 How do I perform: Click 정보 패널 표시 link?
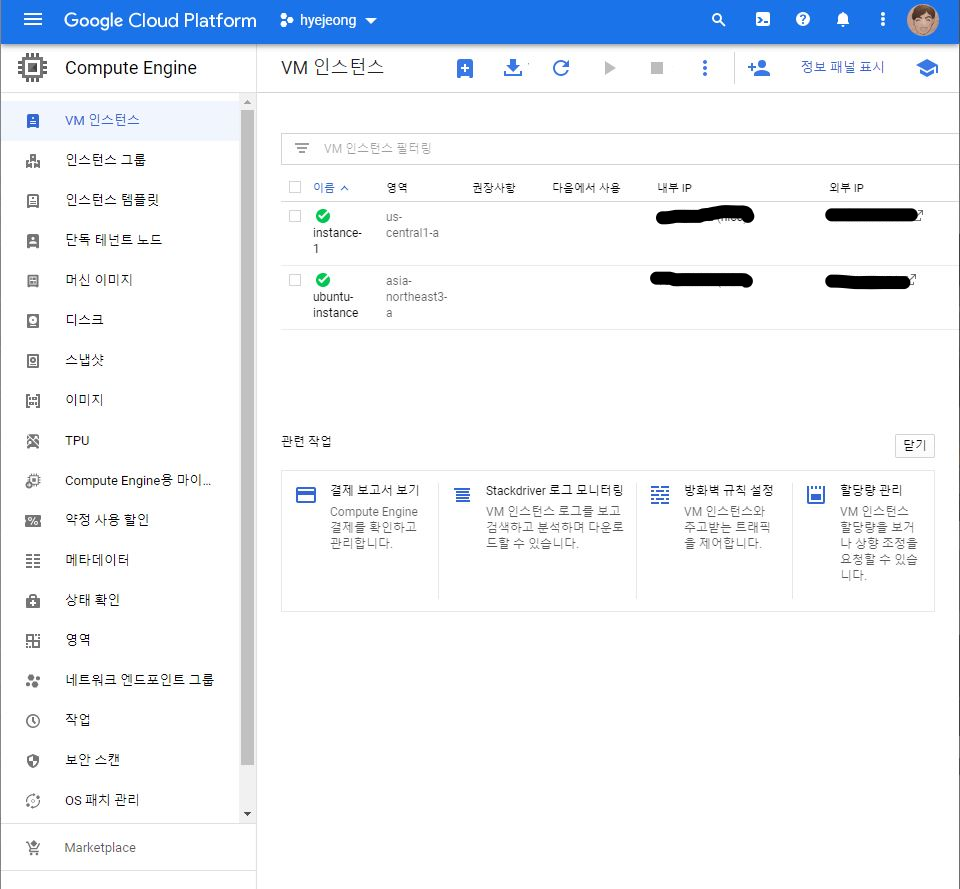(842, 67)
